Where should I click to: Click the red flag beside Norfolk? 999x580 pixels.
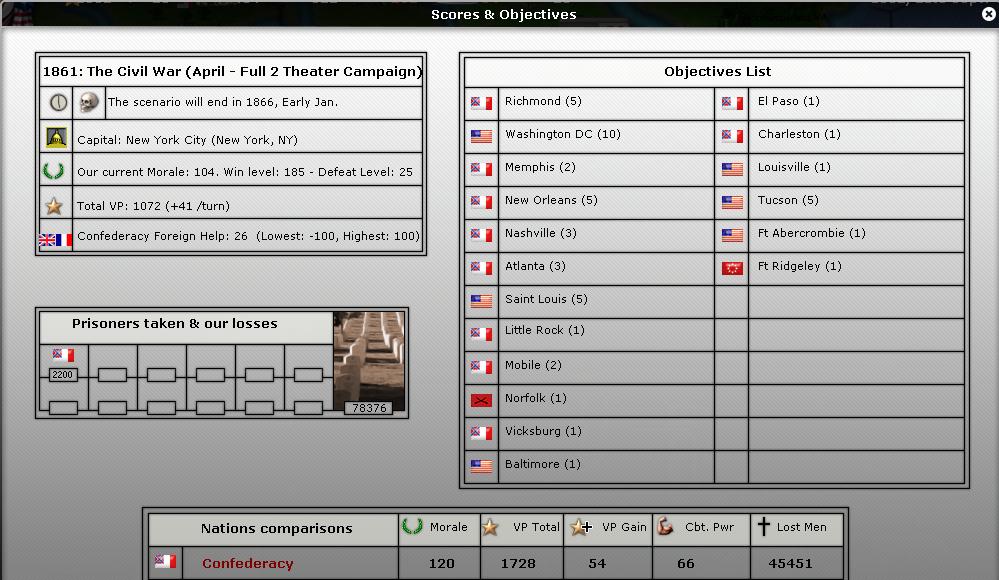tap(481, 400)
